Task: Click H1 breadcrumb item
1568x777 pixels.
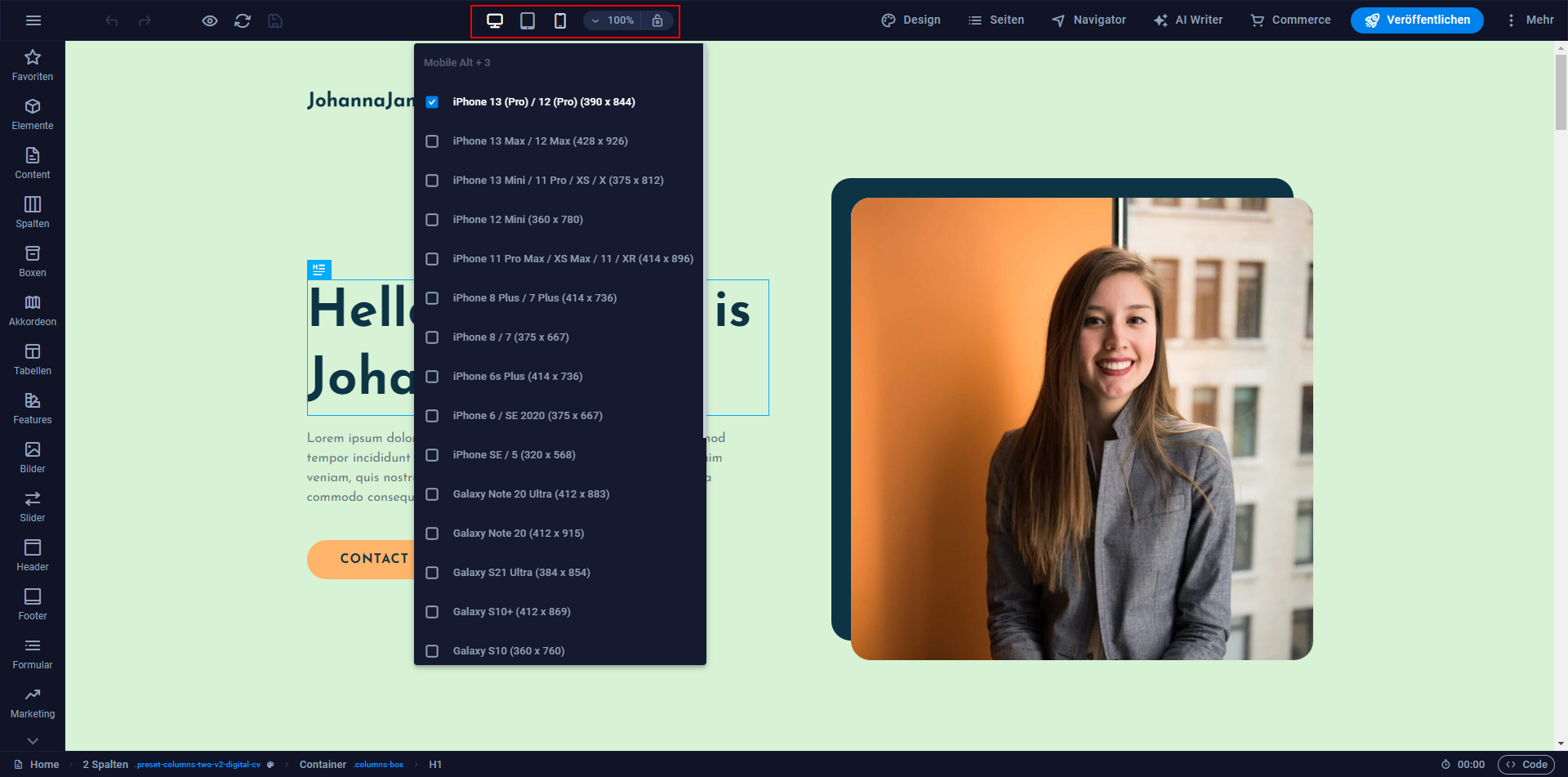Action: 435,765
